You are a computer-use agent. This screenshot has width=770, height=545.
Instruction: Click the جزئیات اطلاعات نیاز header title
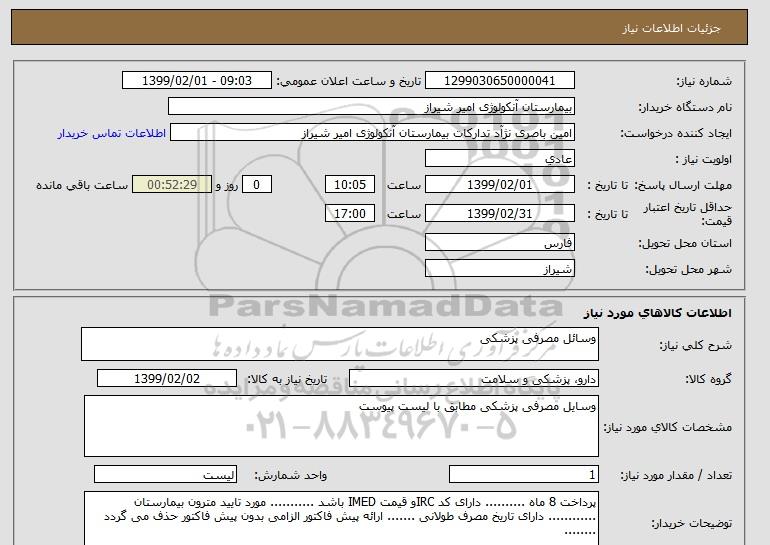[671, 28]
